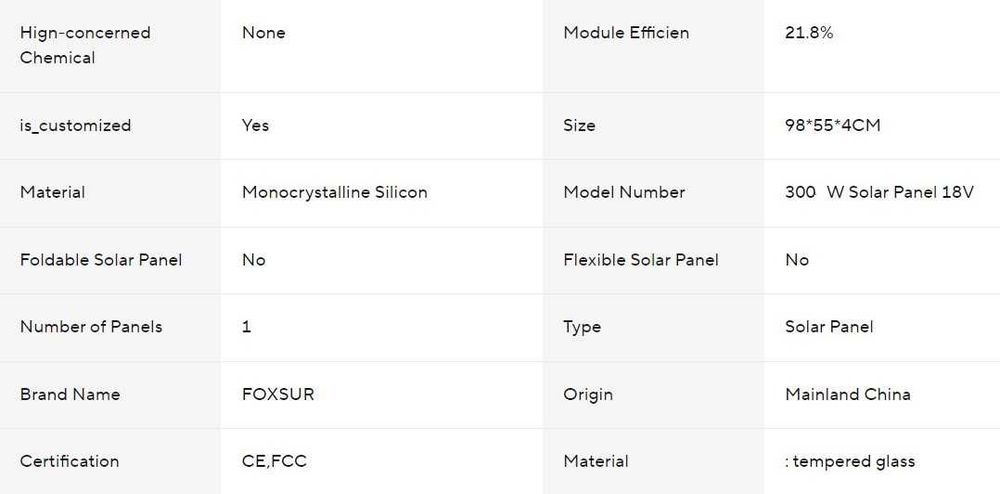Select the 'Solar Panel' type value

point(829,327)
